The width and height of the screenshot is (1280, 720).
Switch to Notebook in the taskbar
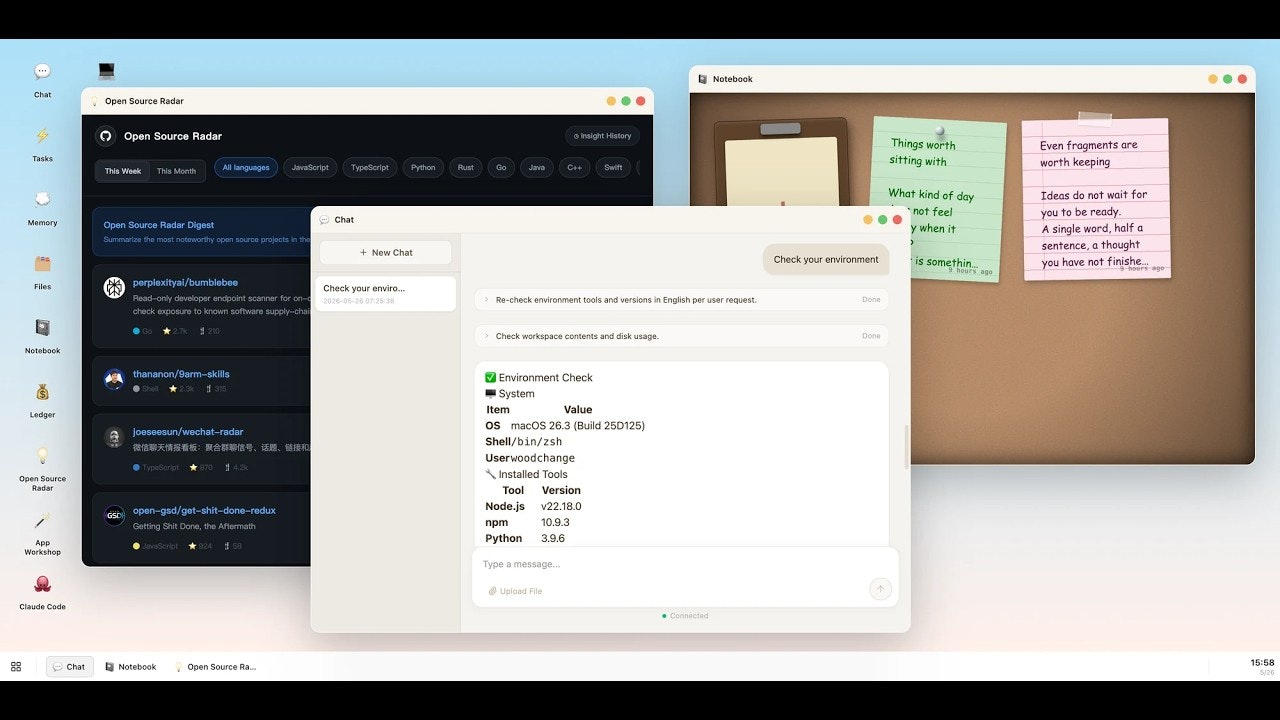tap(131, 667)
